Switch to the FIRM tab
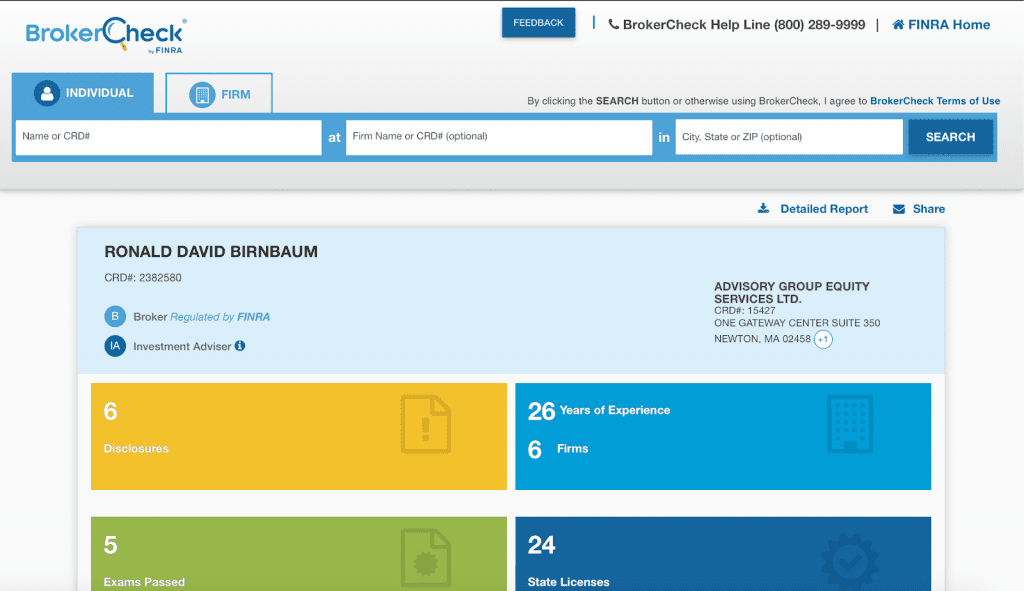The image size is (1024, 591). [219, 93]
